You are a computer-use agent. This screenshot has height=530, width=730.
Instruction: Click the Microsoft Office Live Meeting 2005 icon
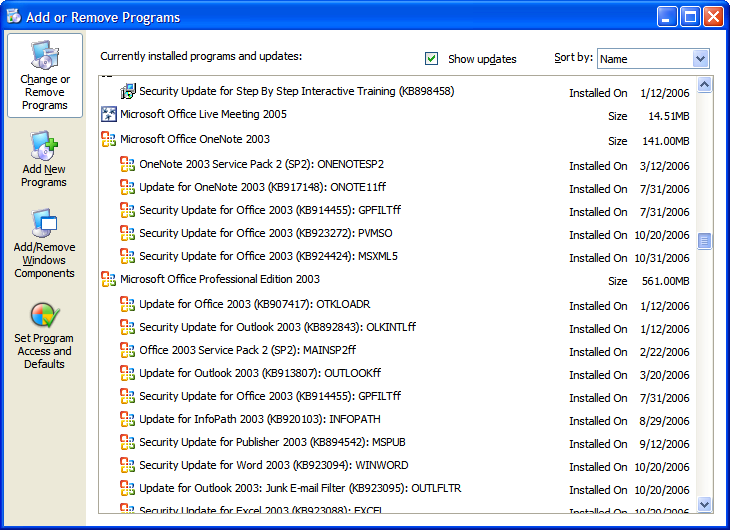click(108, 114)
